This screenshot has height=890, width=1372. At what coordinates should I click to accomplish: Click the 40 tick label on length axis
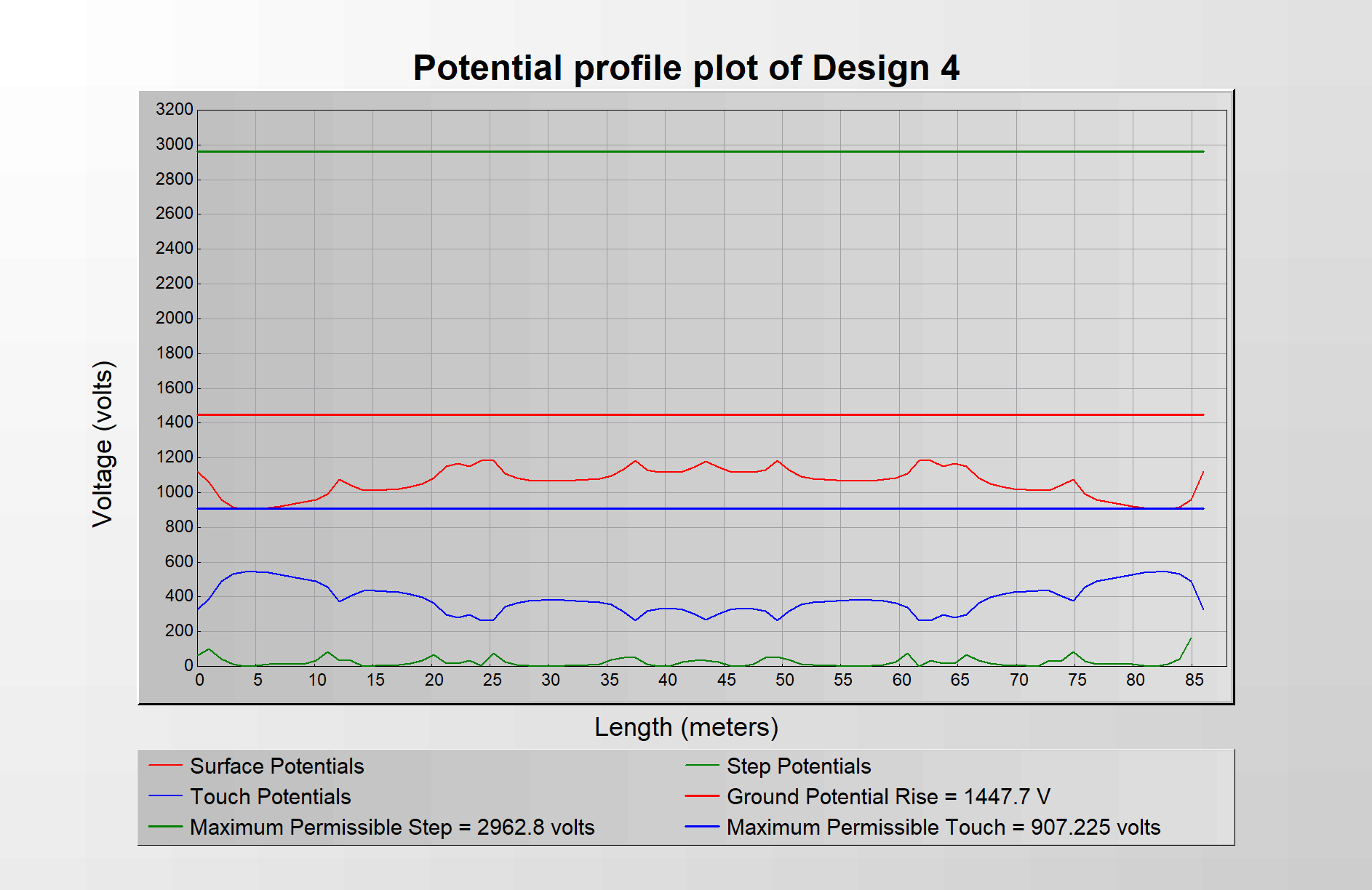(x=667, y=680)
